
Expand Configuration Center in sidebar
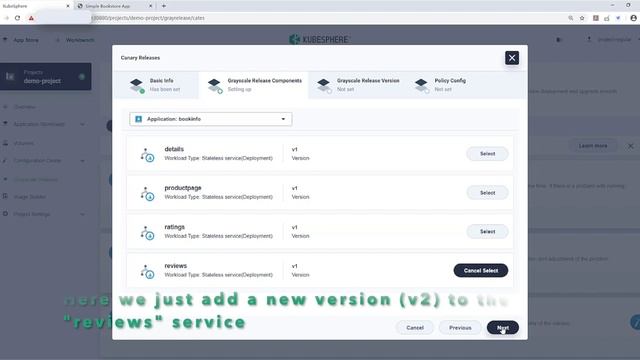(x=44, y=161)
